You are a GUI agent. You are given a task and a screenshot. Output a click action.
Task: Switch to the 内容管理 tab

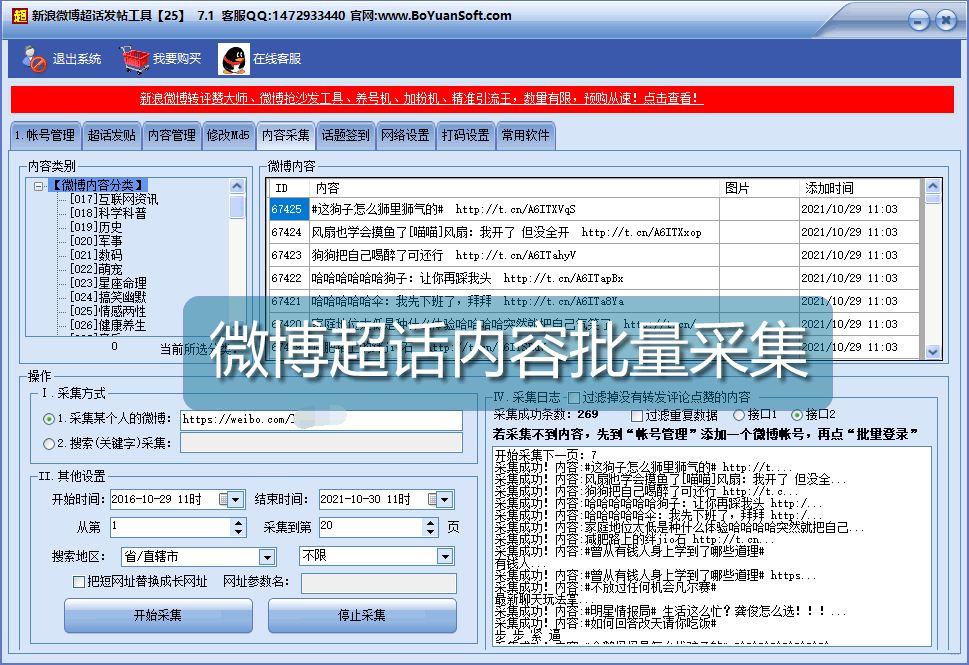click(x=172, y=135)
